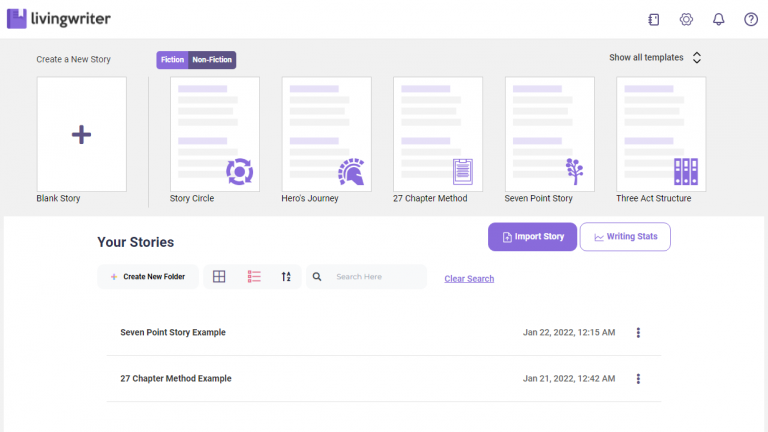Viewport: 768px width, 432px height.
Task: Switch to Non-Fiction templates
Action: (x=213, y=60)
